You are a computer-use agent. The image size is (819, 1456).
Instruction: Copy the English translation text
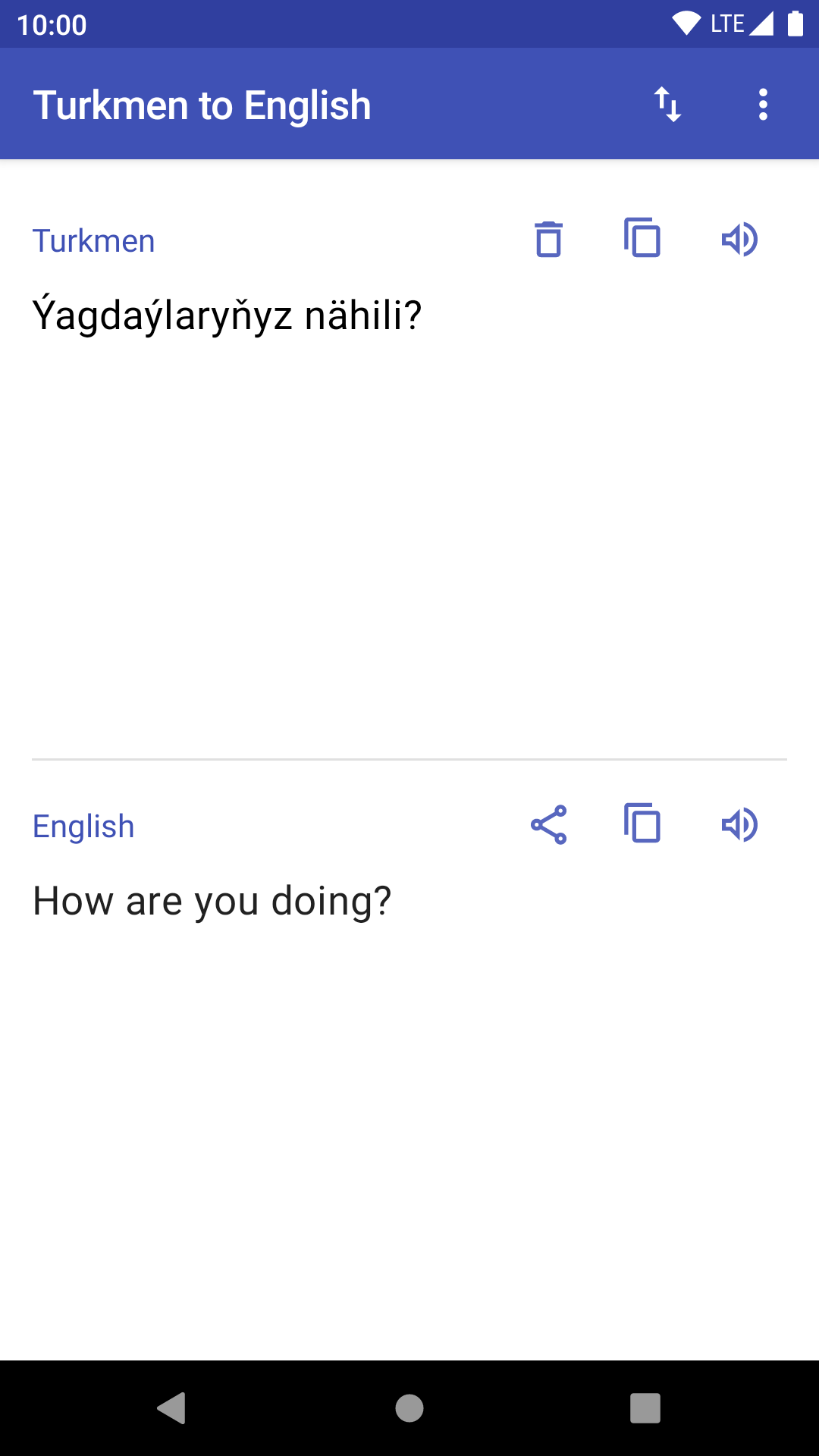(642, 824)
